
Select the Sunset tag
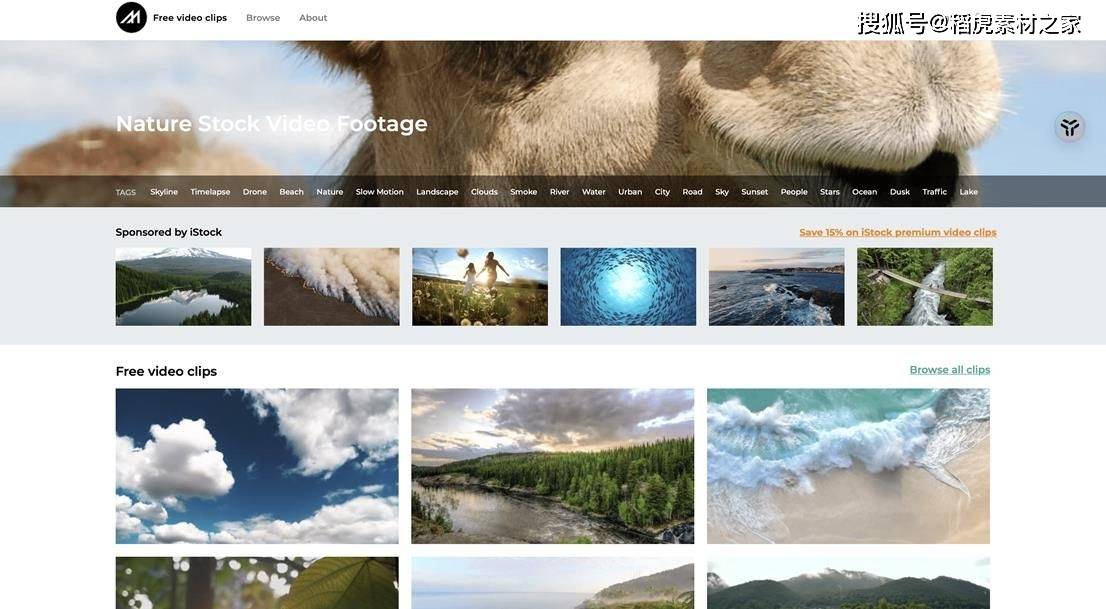754,192
